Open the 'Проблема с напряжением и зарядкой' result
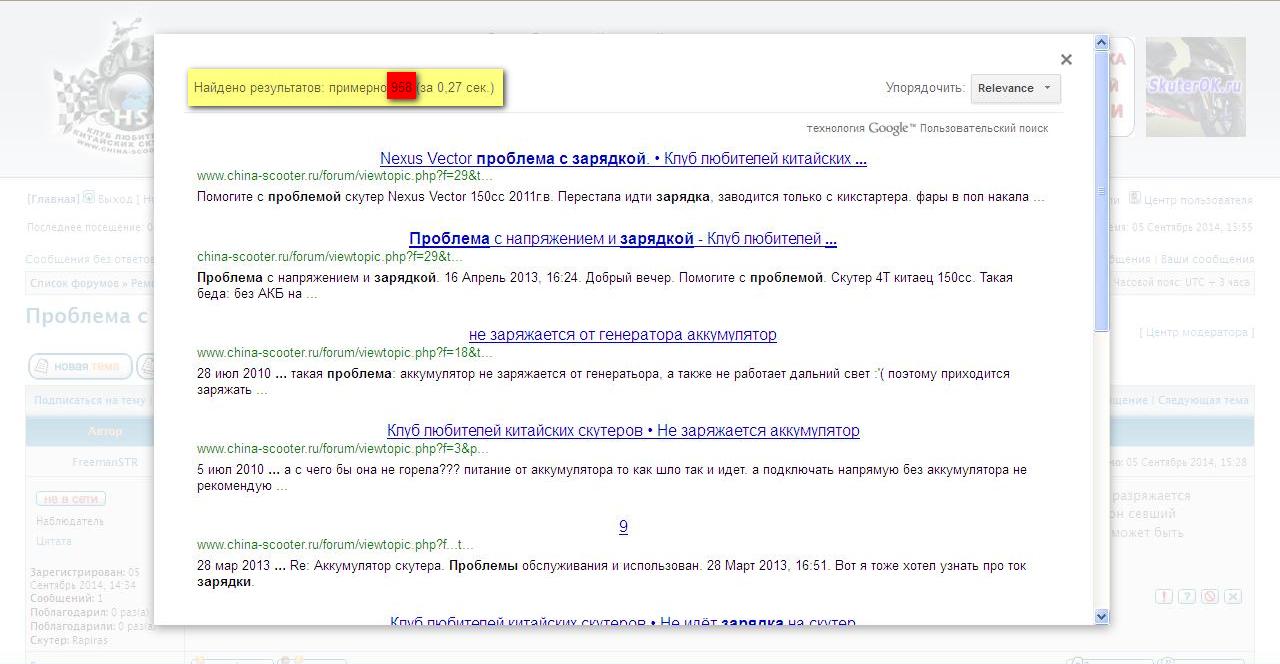 pyautogui.click(x=622, y=239)
